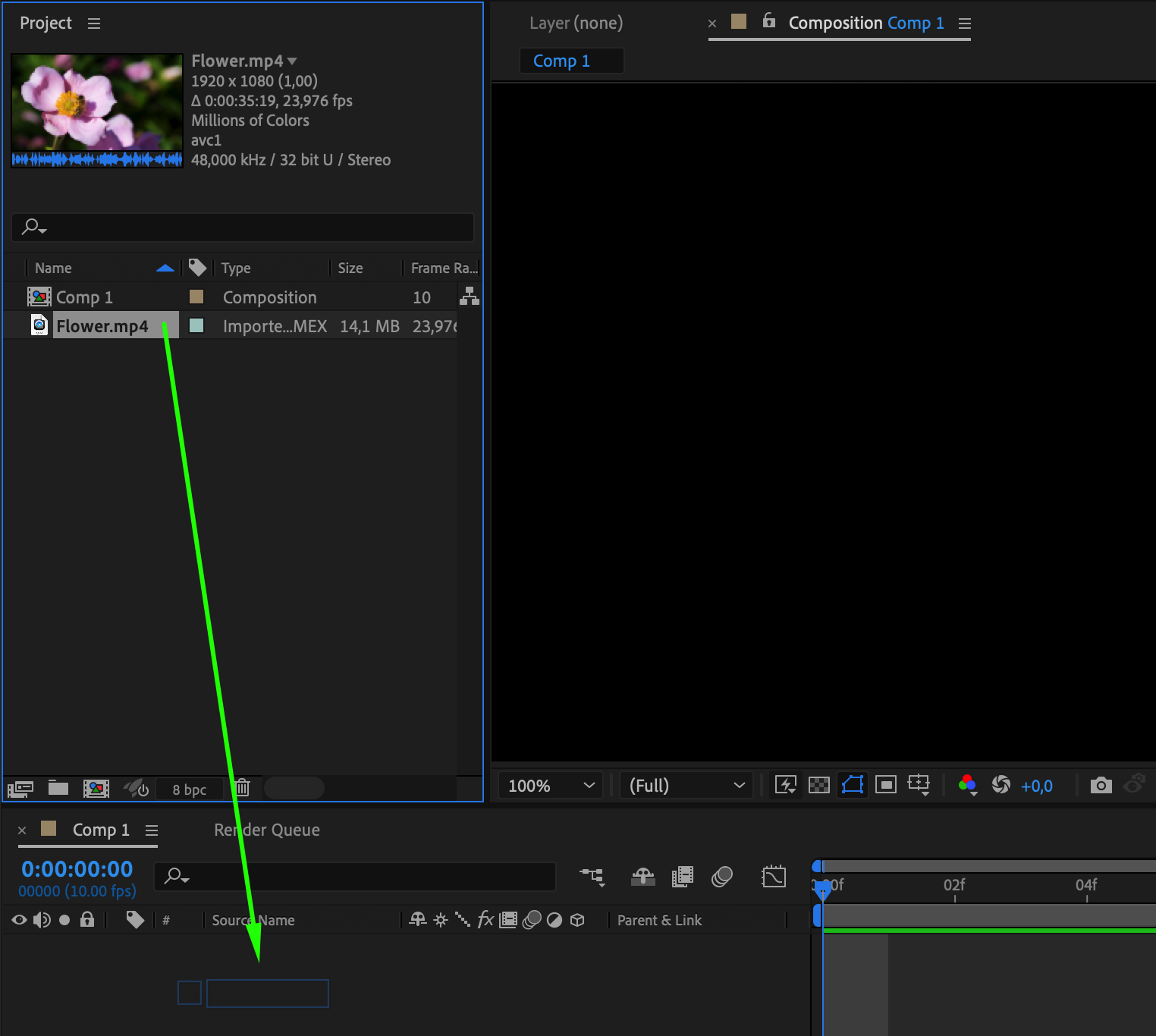Delete selected item with trash icon
The height and width of the screenshot is (1036, 1156).
tap(243, 788)
